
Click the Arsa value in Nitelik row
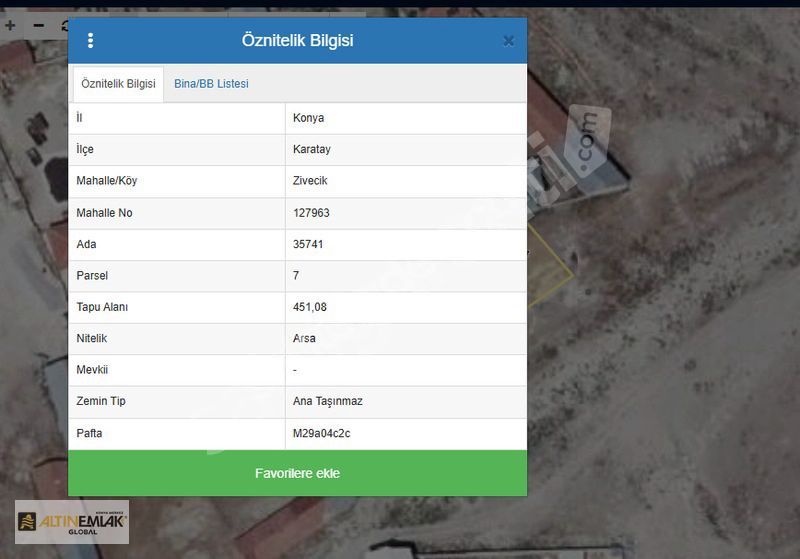coord(304,338)
